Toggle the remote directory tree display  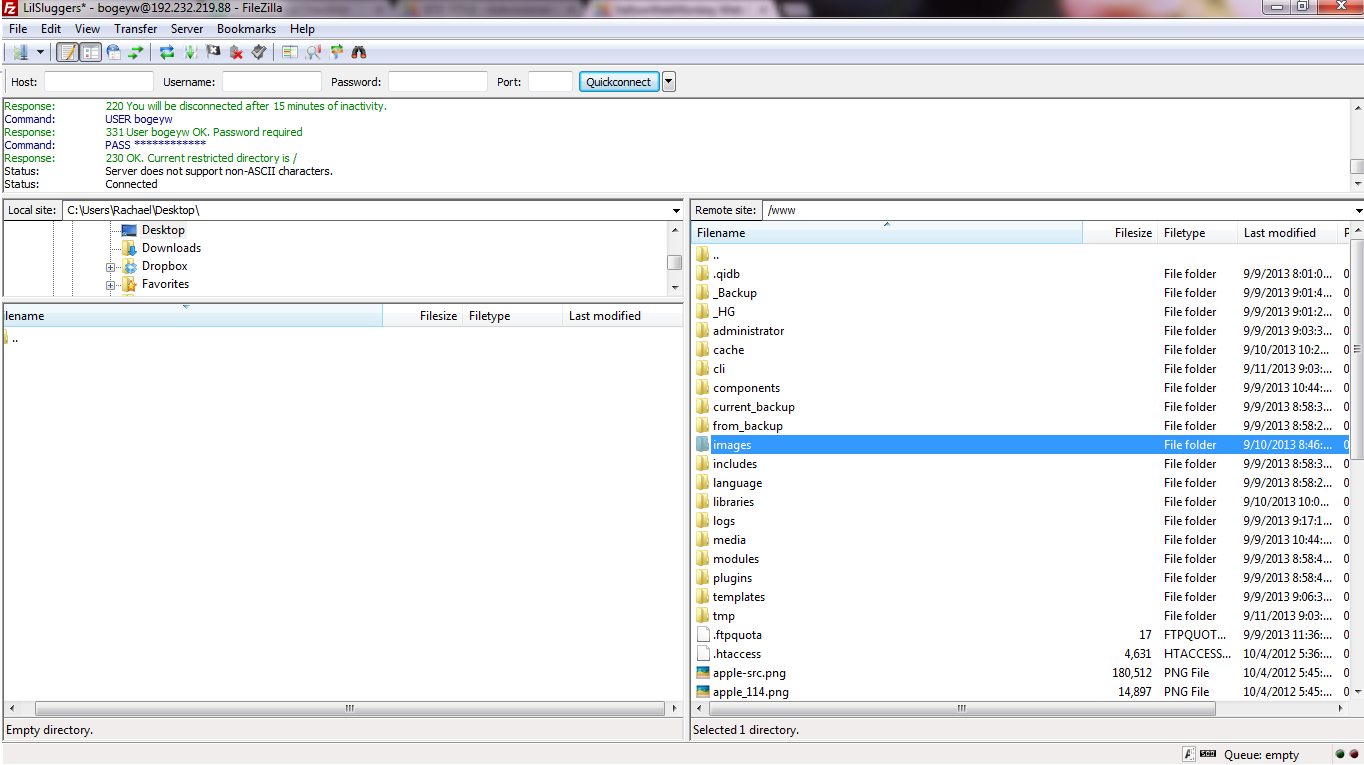point(113,52)
